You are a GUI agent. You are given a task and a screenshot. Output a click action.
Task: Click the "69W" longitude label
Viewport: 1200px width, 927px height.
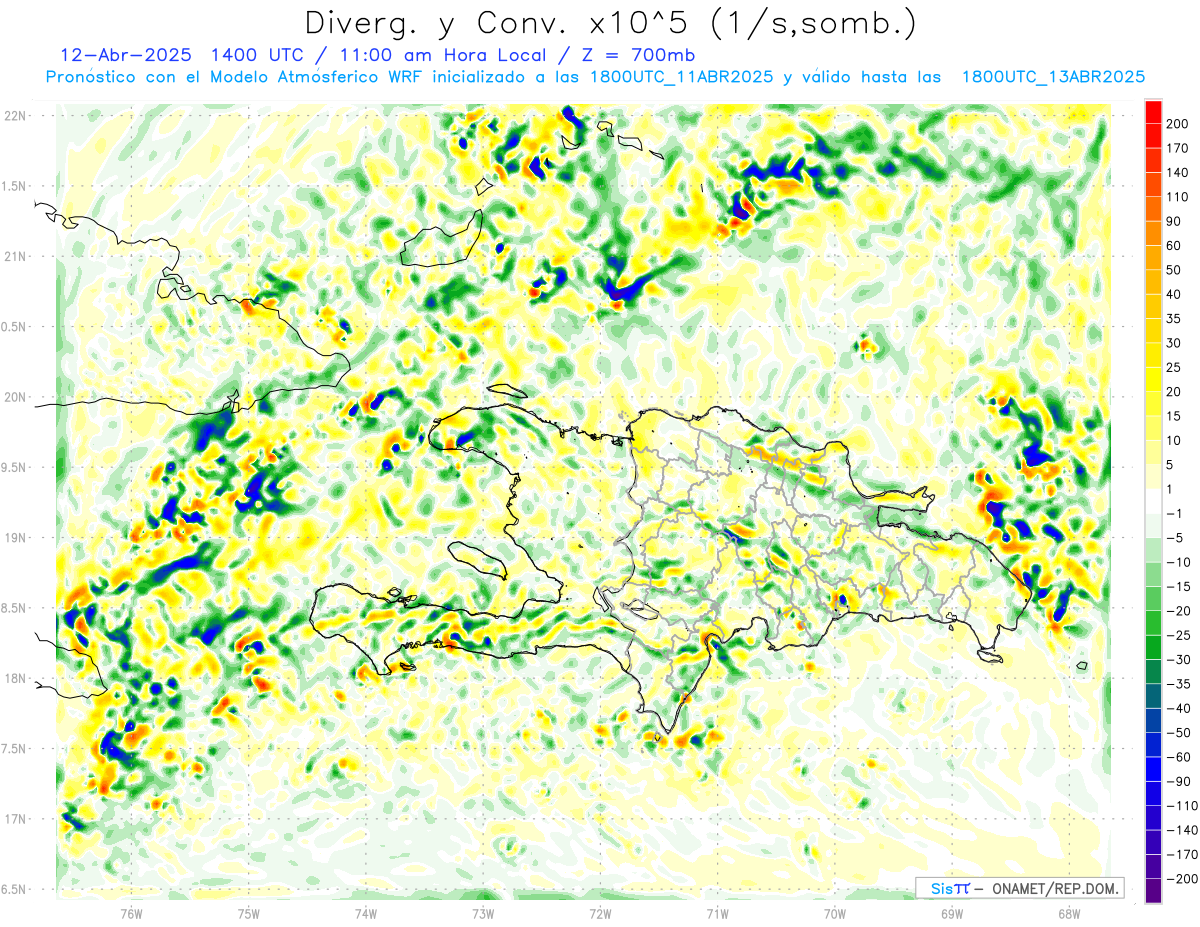(x=952, y=913)
